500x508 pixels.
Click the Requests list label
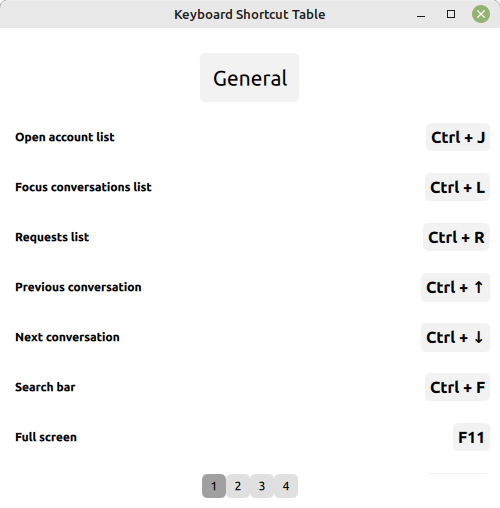52,237
